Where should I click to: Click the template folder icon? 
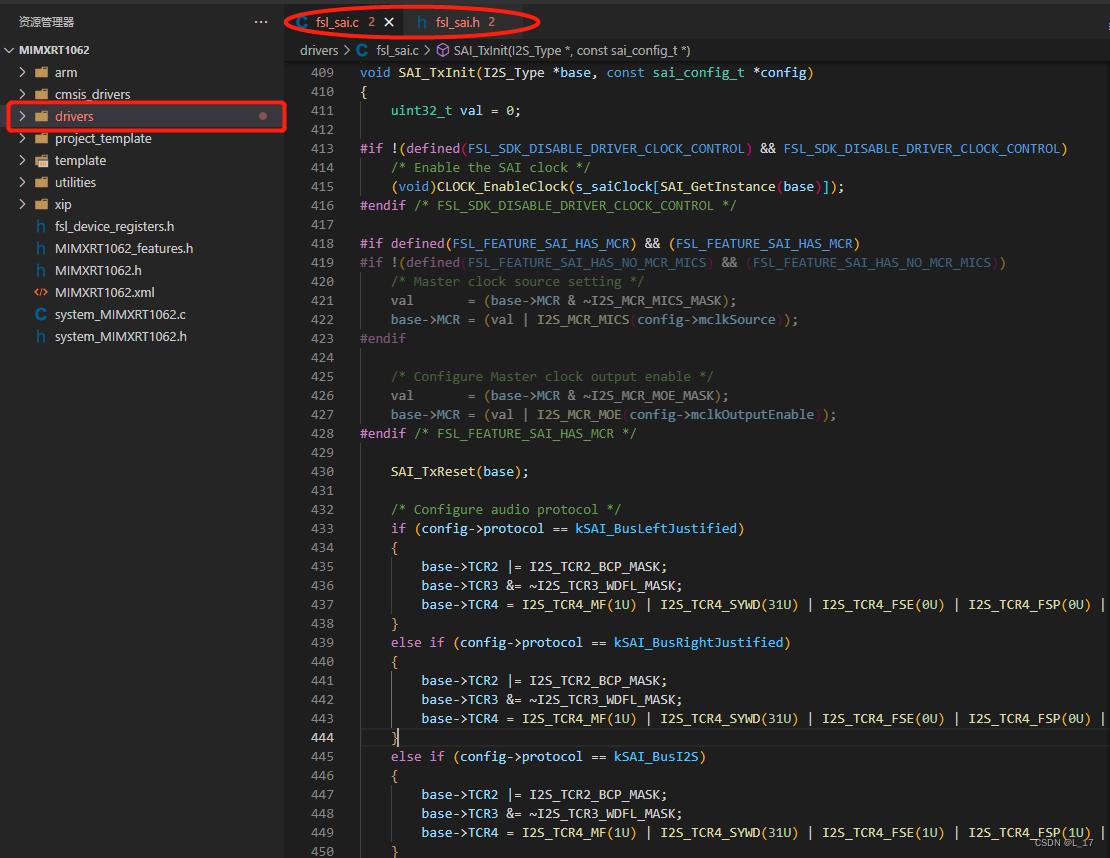(x=42, y=160)
